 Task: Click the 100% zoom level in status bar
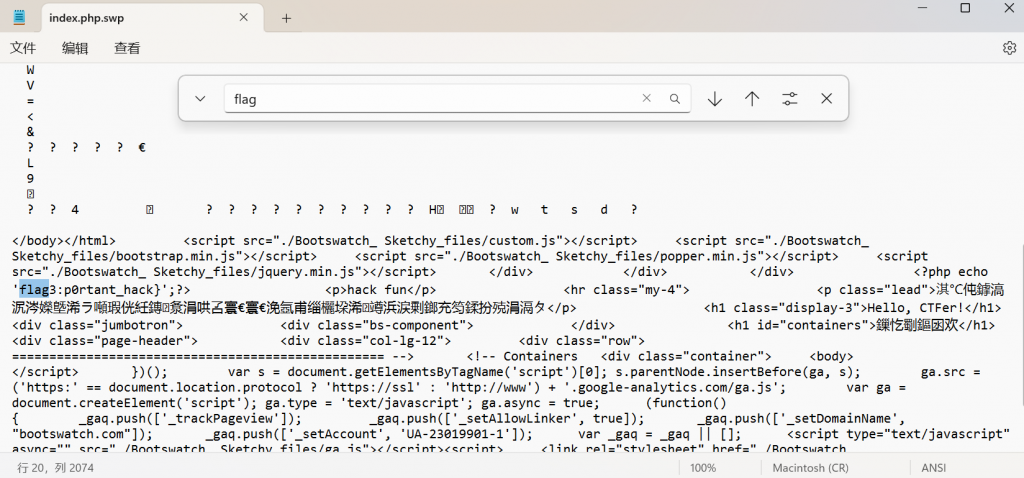[703, 468]
